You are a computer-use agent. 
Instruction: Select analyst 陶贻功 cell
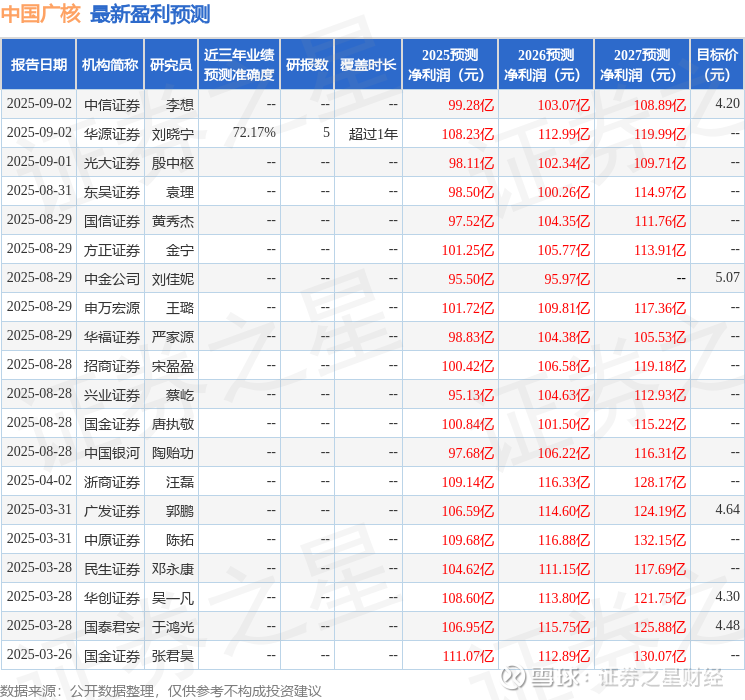[173, 453]
